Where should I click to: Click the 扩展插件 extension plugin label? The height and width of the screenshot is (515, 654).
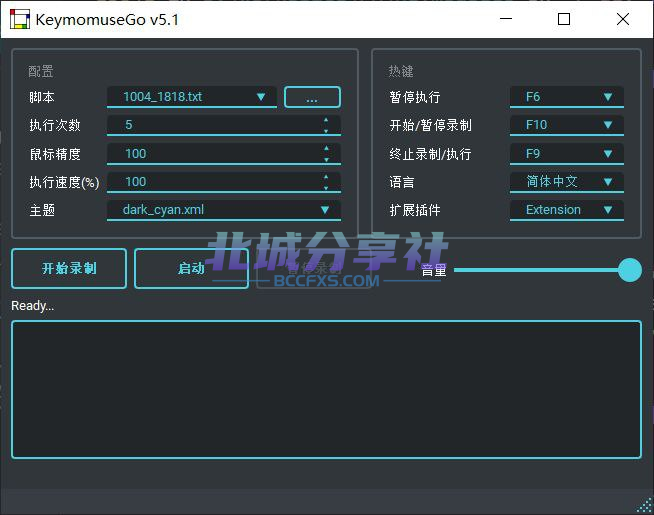click(x=415, y=210)
